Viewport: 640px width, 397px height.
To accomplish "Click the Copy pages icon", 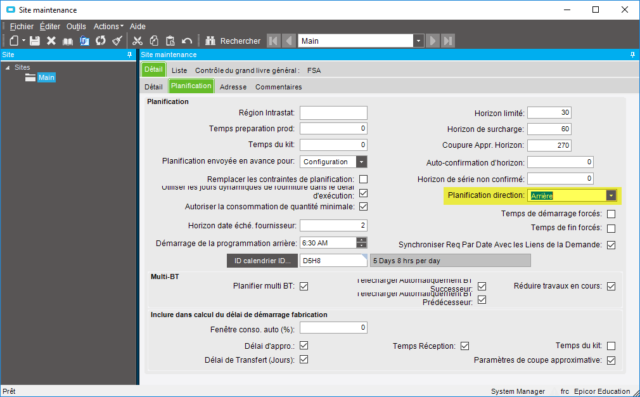I will tap(154, 41).
